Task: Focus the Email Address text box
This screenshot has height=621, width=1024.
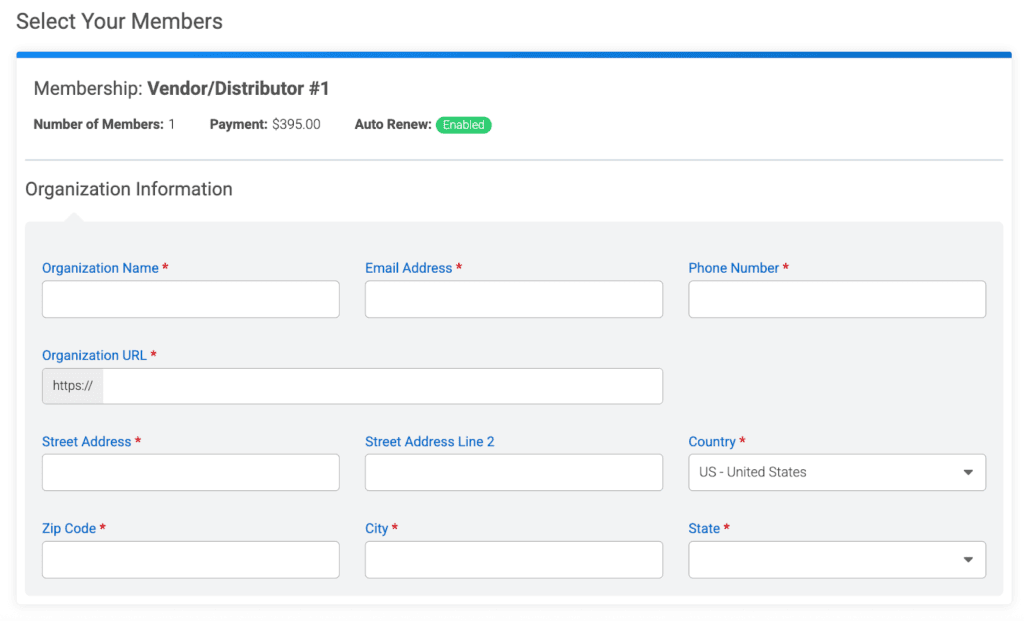Action: pyautogui.click(x=513, y=299)
